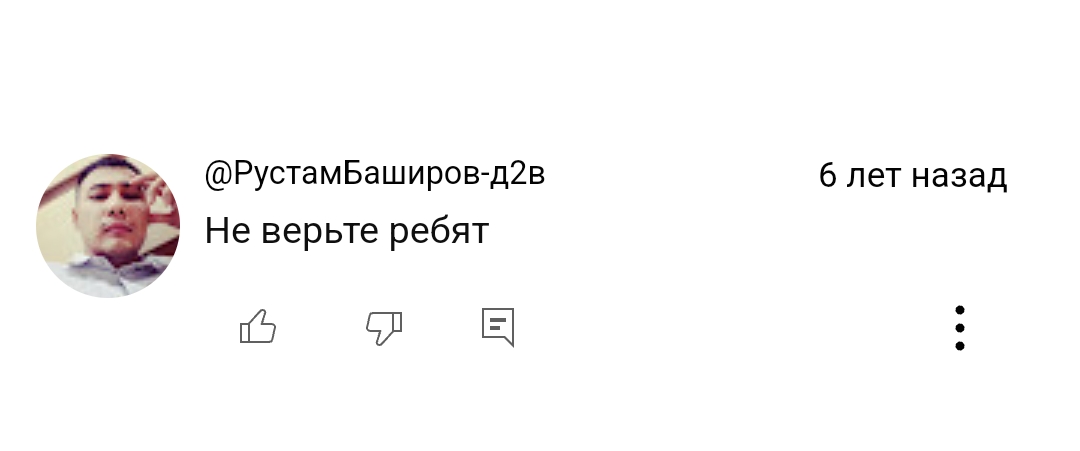Select the speech-bubble reply button
This screenshot has height=451, width=1080.
coord(498,327)
